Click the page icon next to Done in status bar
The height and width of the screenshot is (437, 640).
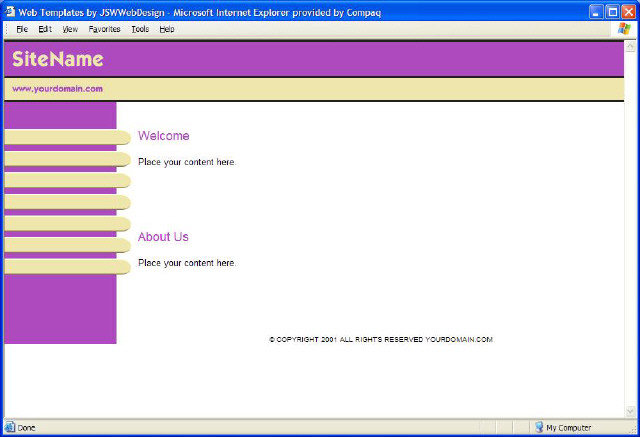tap(10, 427)
